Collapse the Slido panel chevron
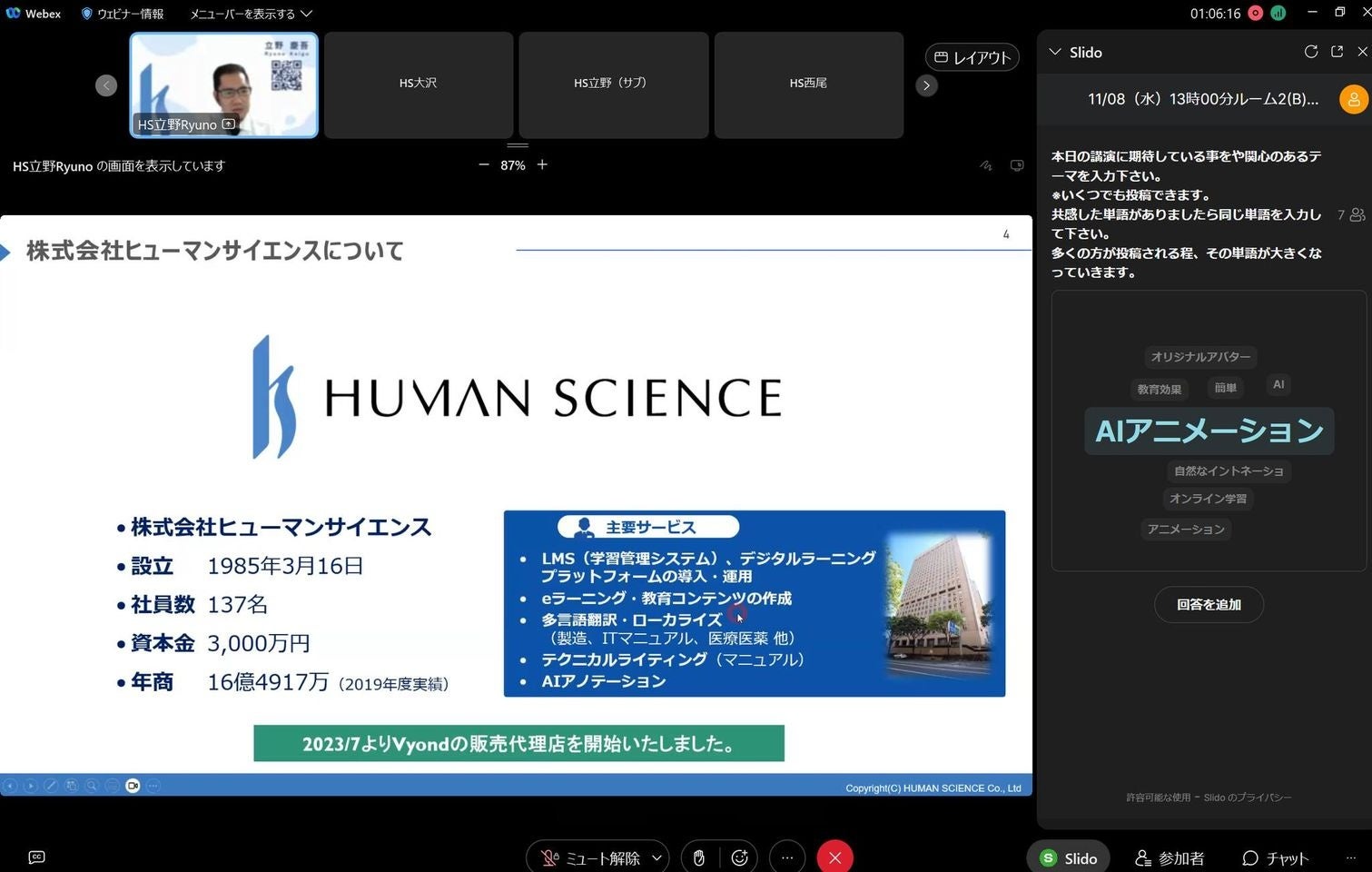This screenshot has width=1372, height=872. [1055, 52]
